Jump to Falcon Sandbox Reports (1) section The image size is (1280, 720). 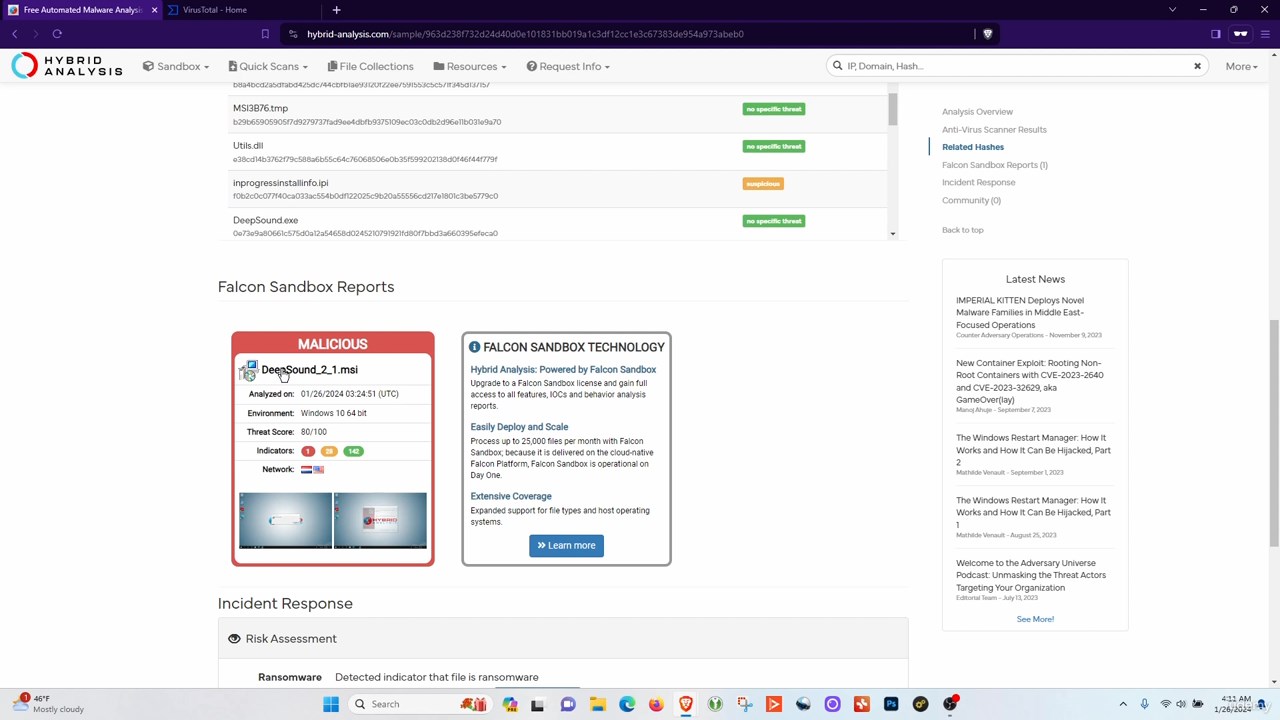(x=995, y=165)
